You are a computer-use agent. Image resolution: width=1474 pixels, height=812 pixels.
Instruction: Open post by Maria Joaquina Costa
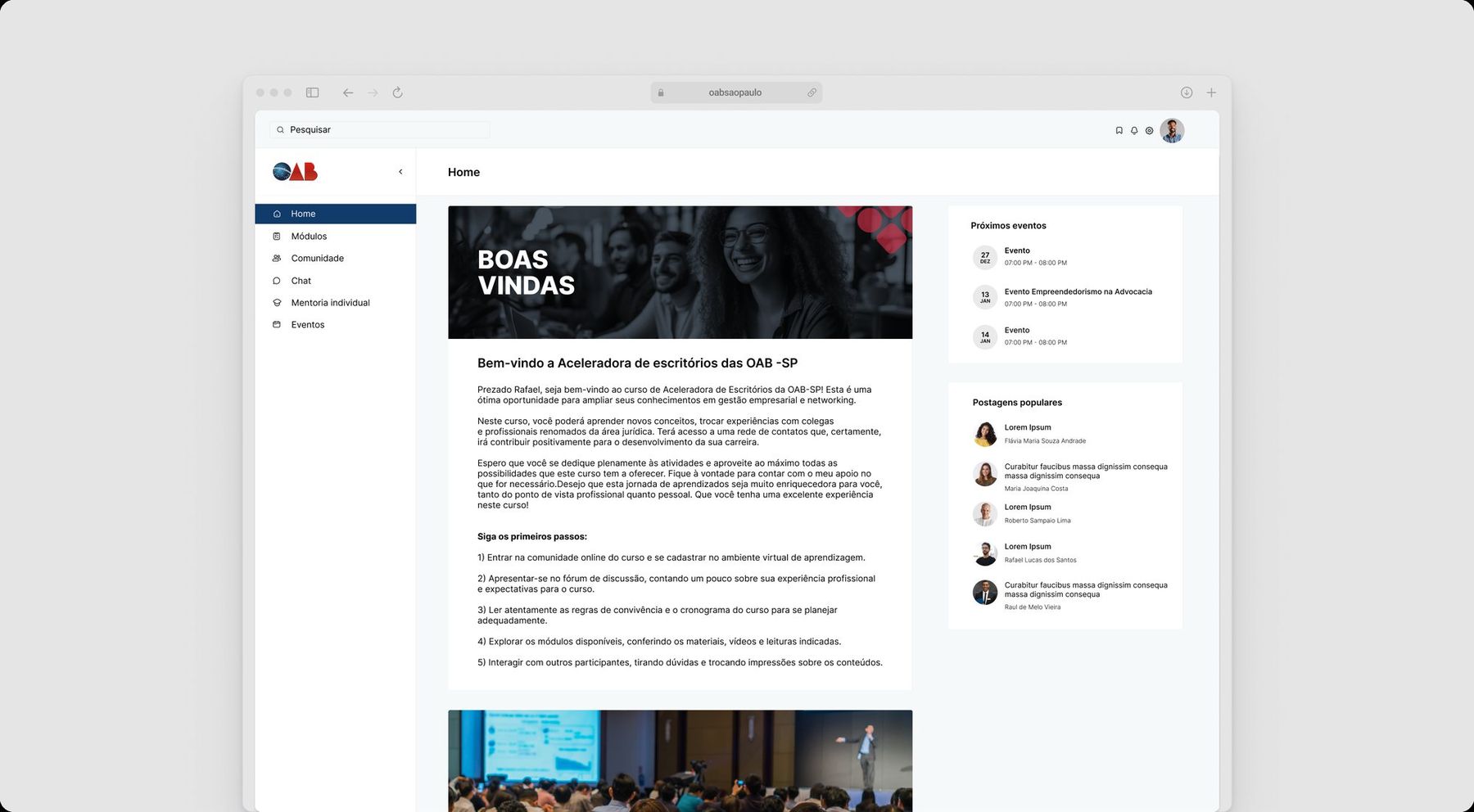(x=1070, y=476)
